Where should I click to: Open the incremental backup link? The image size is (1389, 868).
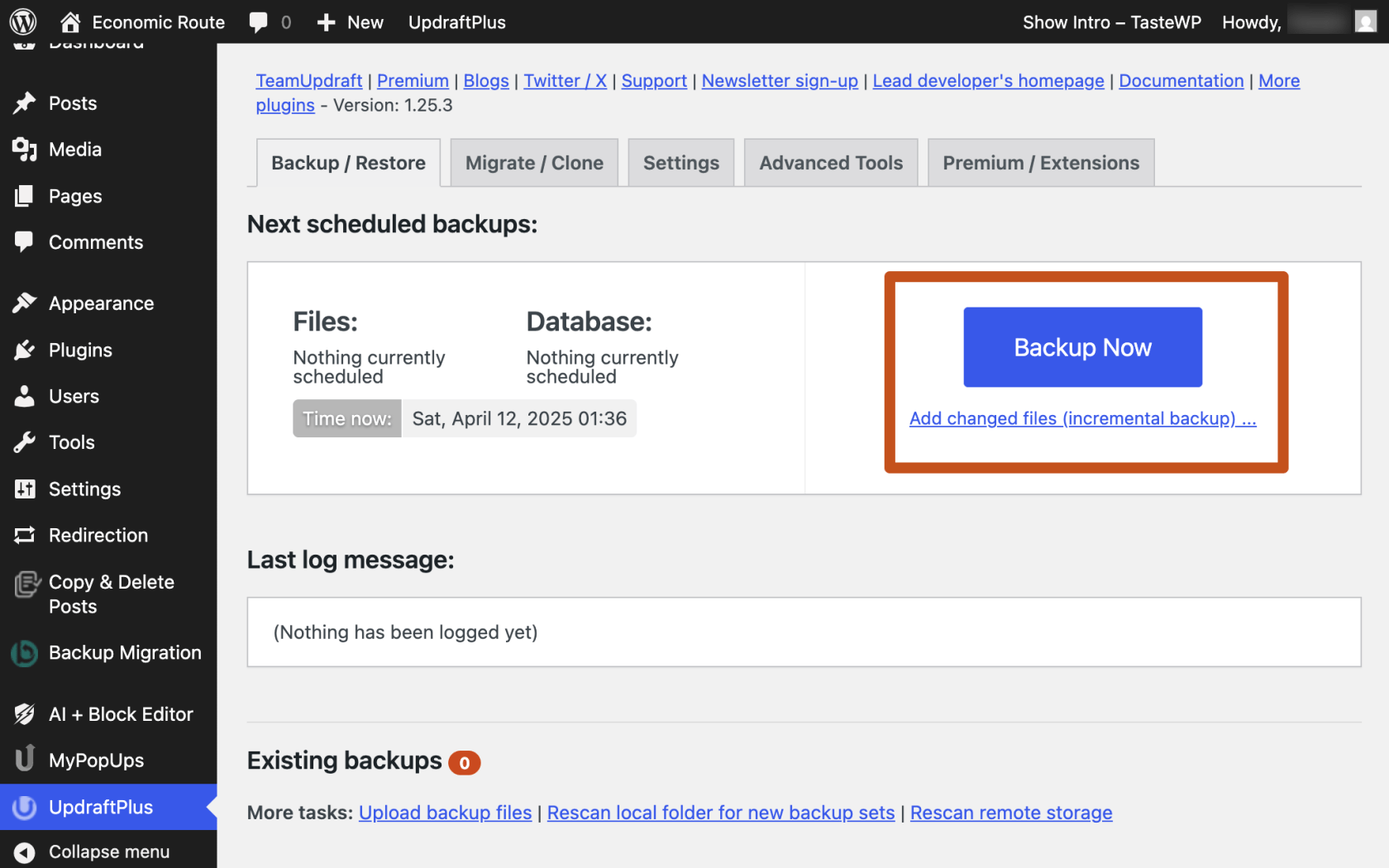(x=1082, y=418)
